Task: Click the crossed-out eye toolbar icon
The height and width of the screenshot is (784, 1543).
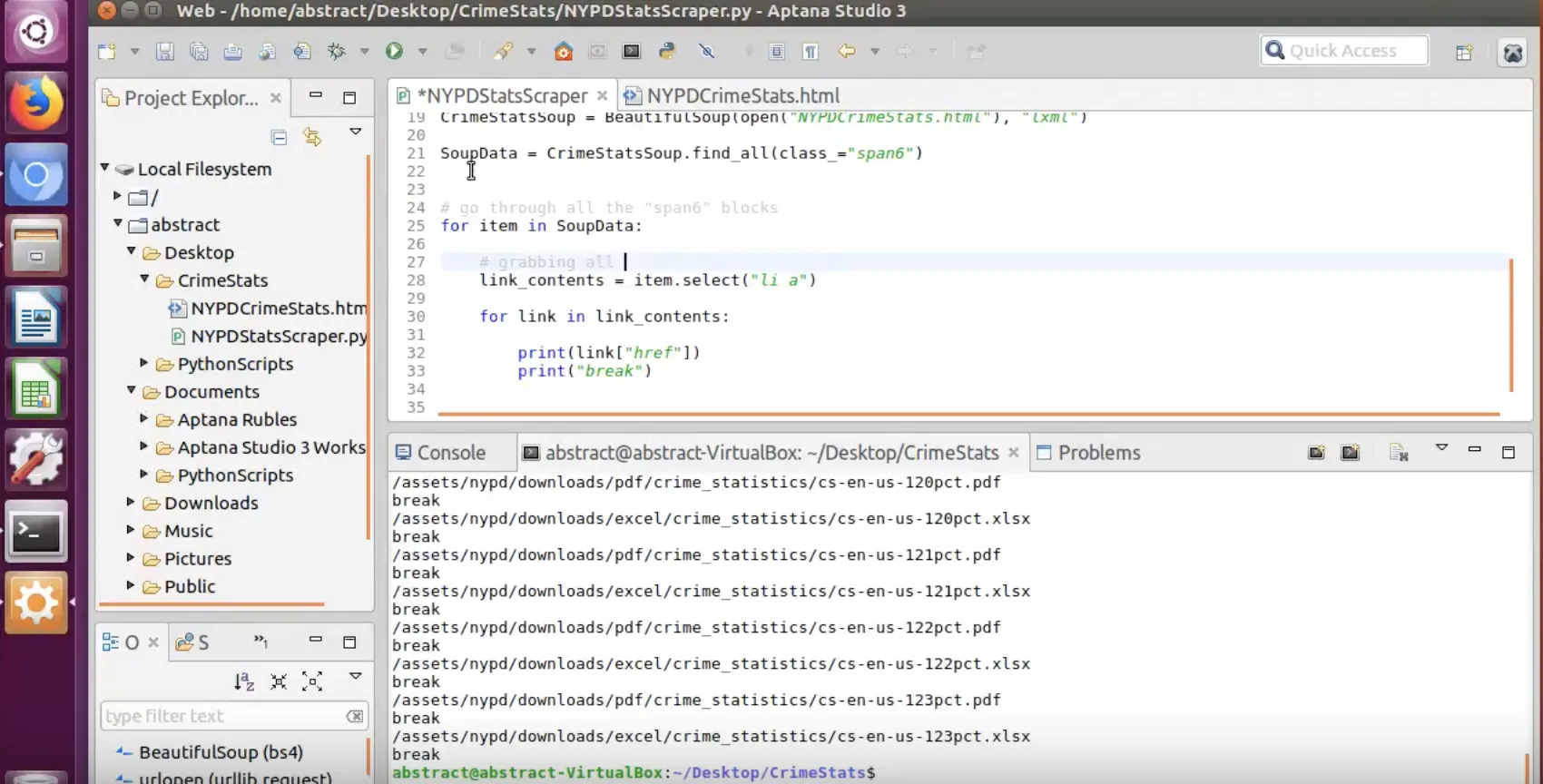Action: [x=707, y=52]
